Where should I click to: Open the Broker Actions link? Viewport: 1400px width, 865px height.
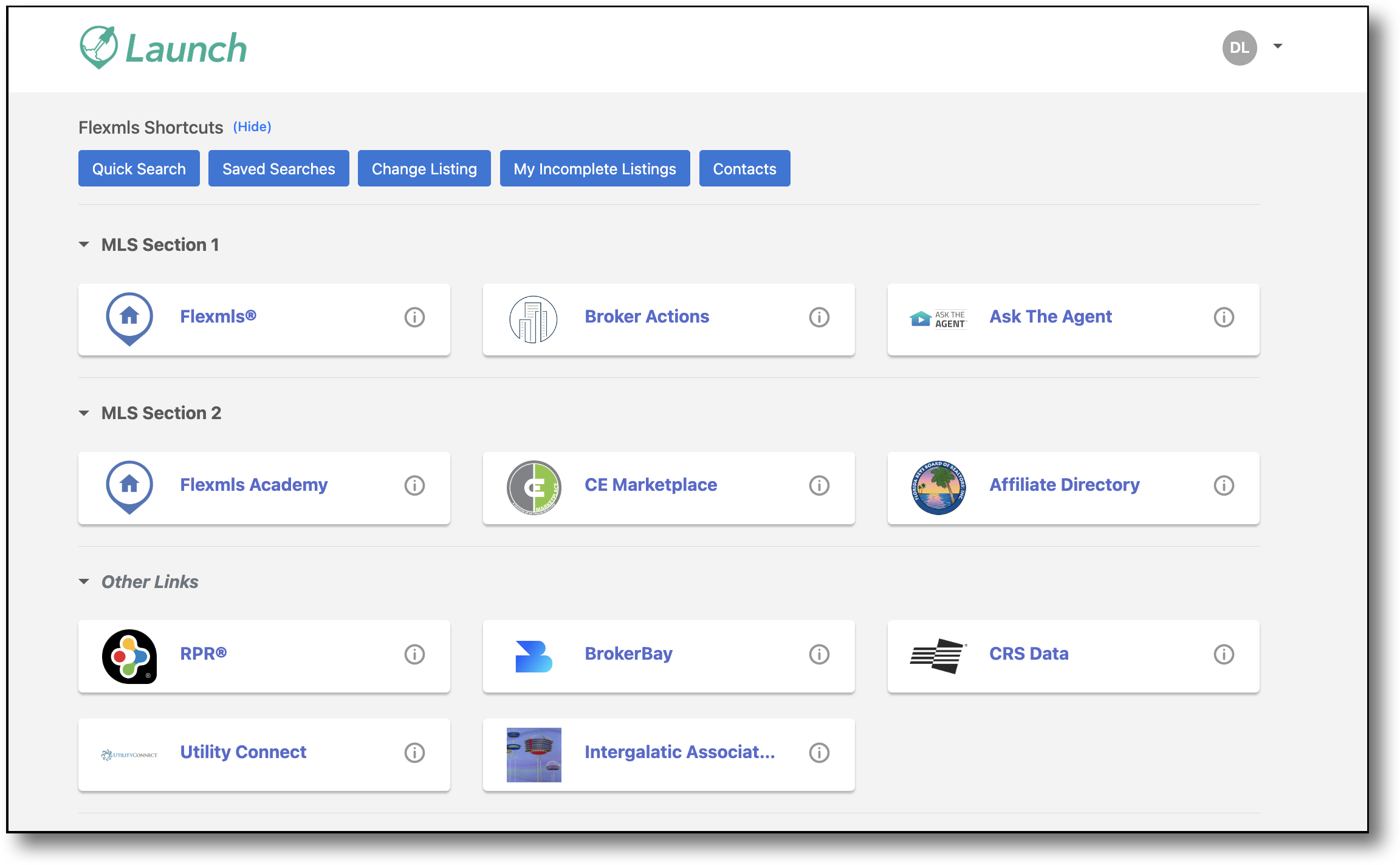pos(647,316)
